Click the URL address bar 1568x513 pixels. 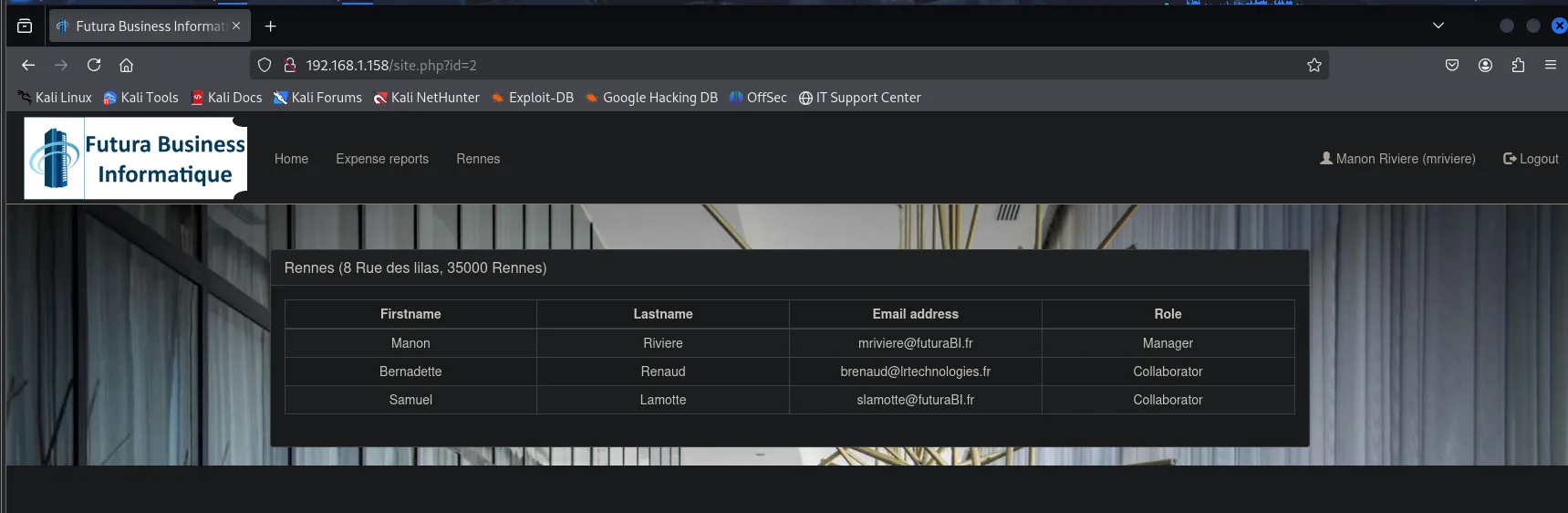789,65
